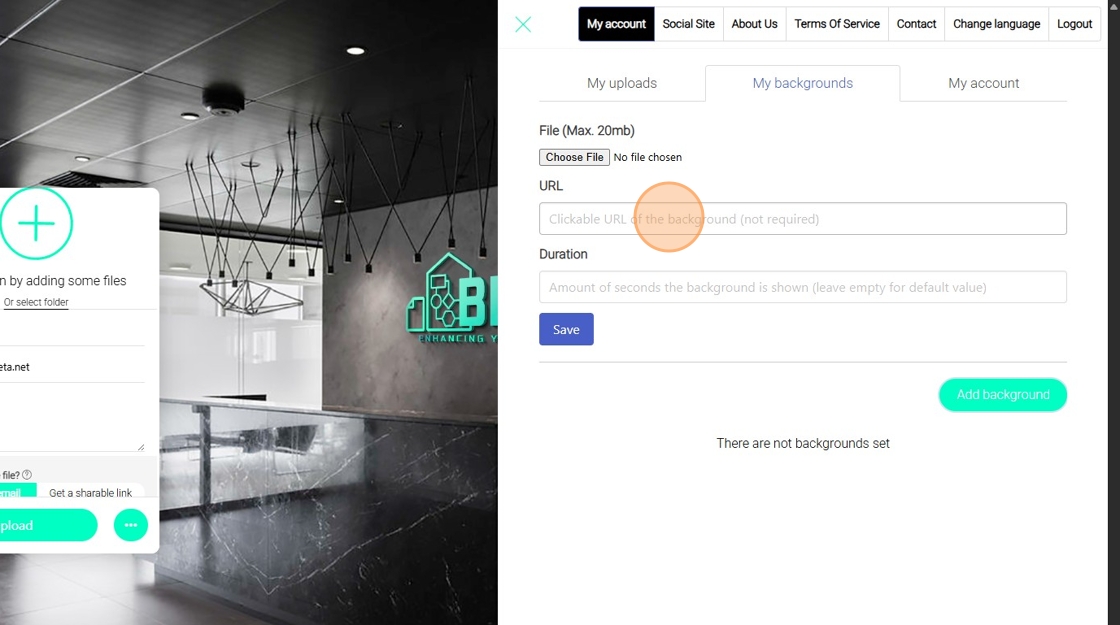Click the Add background button
The height and width of the screenshot is (625, 1120).
(x=1003, y=394)
